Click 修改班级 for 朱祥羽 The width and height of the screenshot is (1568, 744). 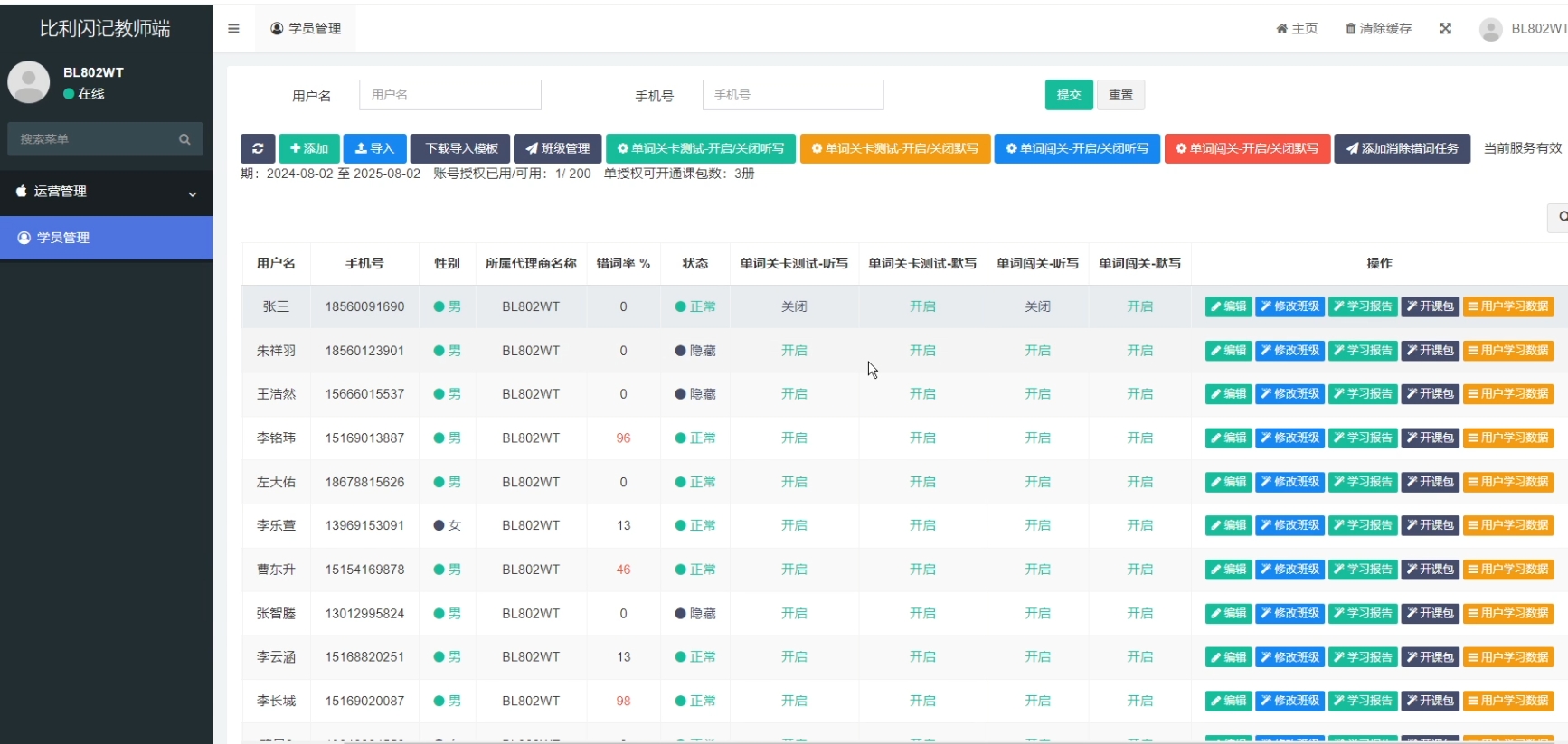(1289, 351)
